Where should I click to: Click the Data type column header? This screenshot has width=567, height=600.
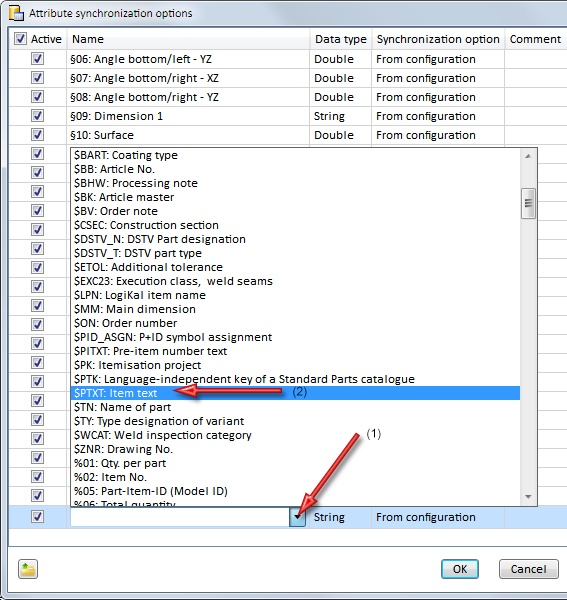341,39
